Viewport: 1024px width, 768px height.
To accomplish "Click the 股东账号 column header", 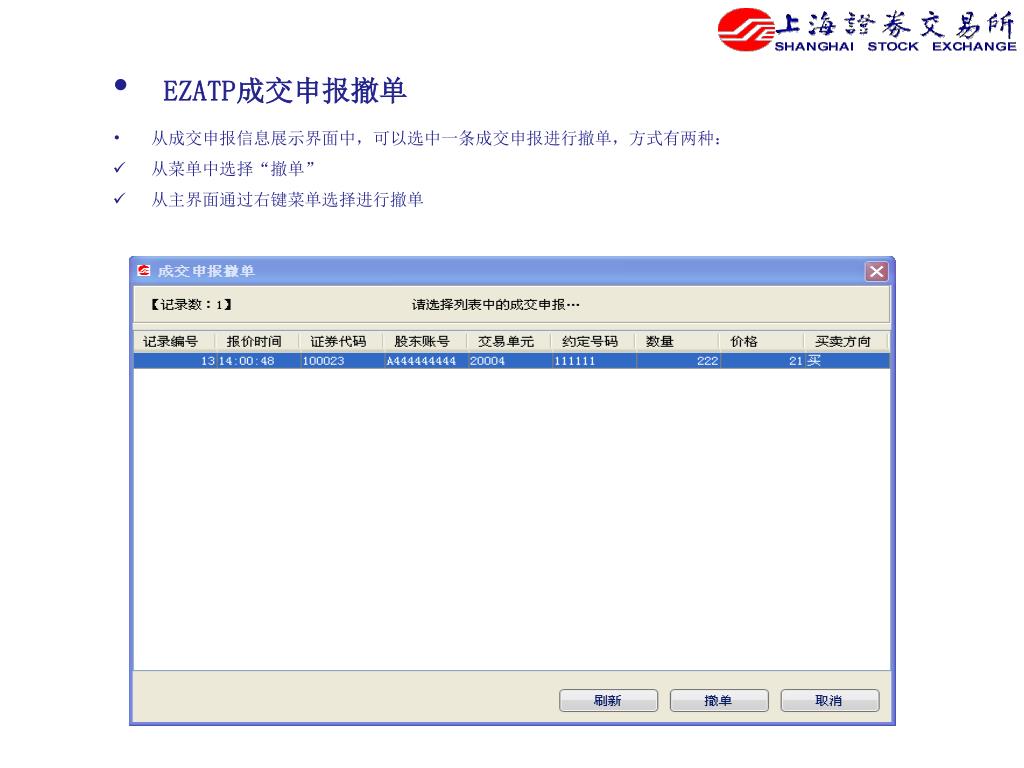I will 424,341.
